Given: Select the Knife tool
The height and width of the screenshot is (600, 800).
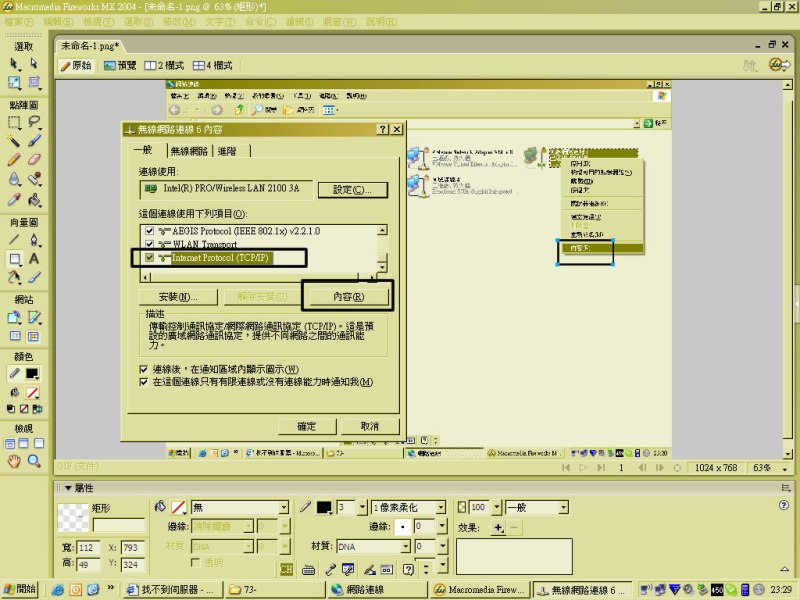Looking at the screenshot, I should [34, 278].
